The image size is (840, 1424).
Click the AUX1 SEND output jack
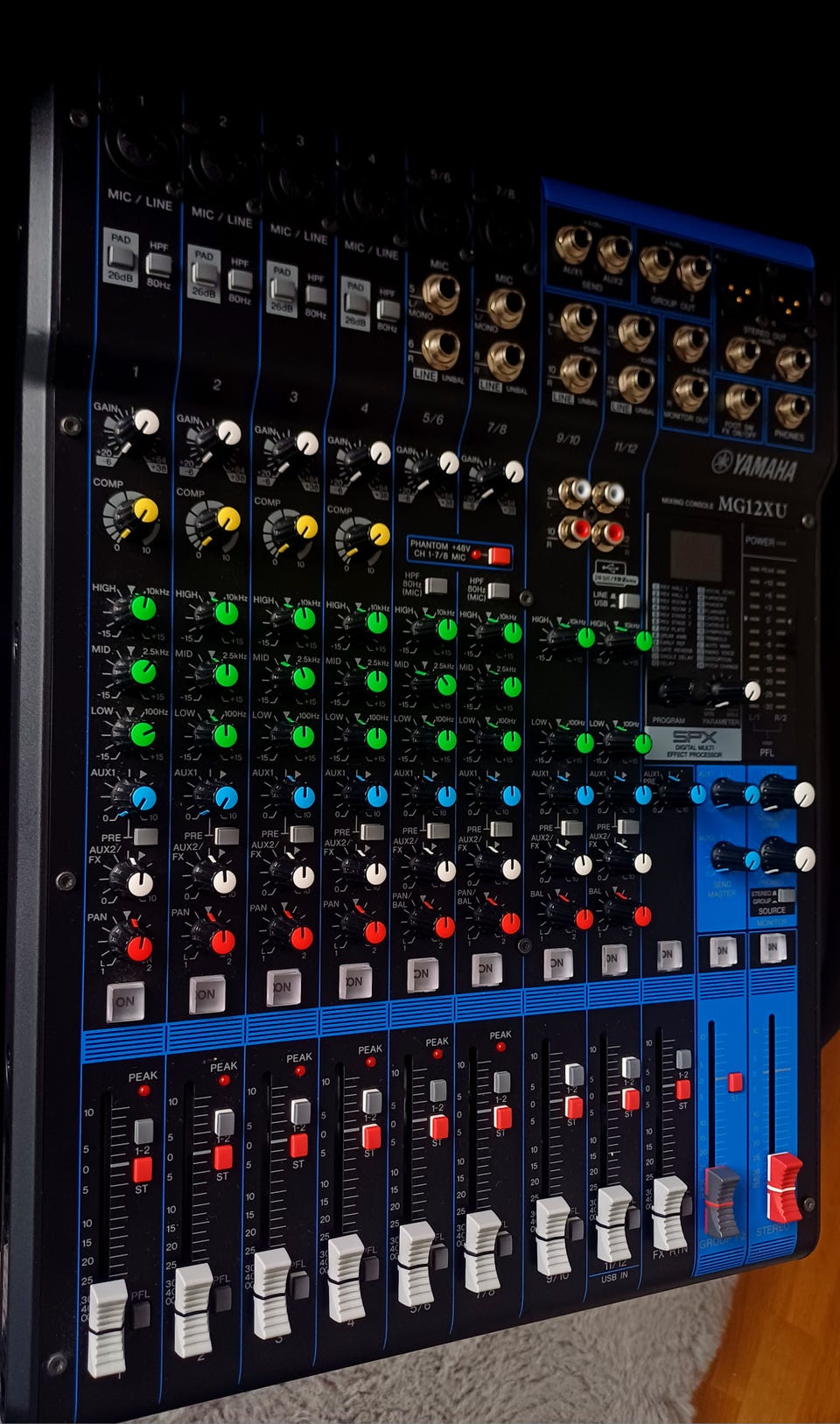572,243
